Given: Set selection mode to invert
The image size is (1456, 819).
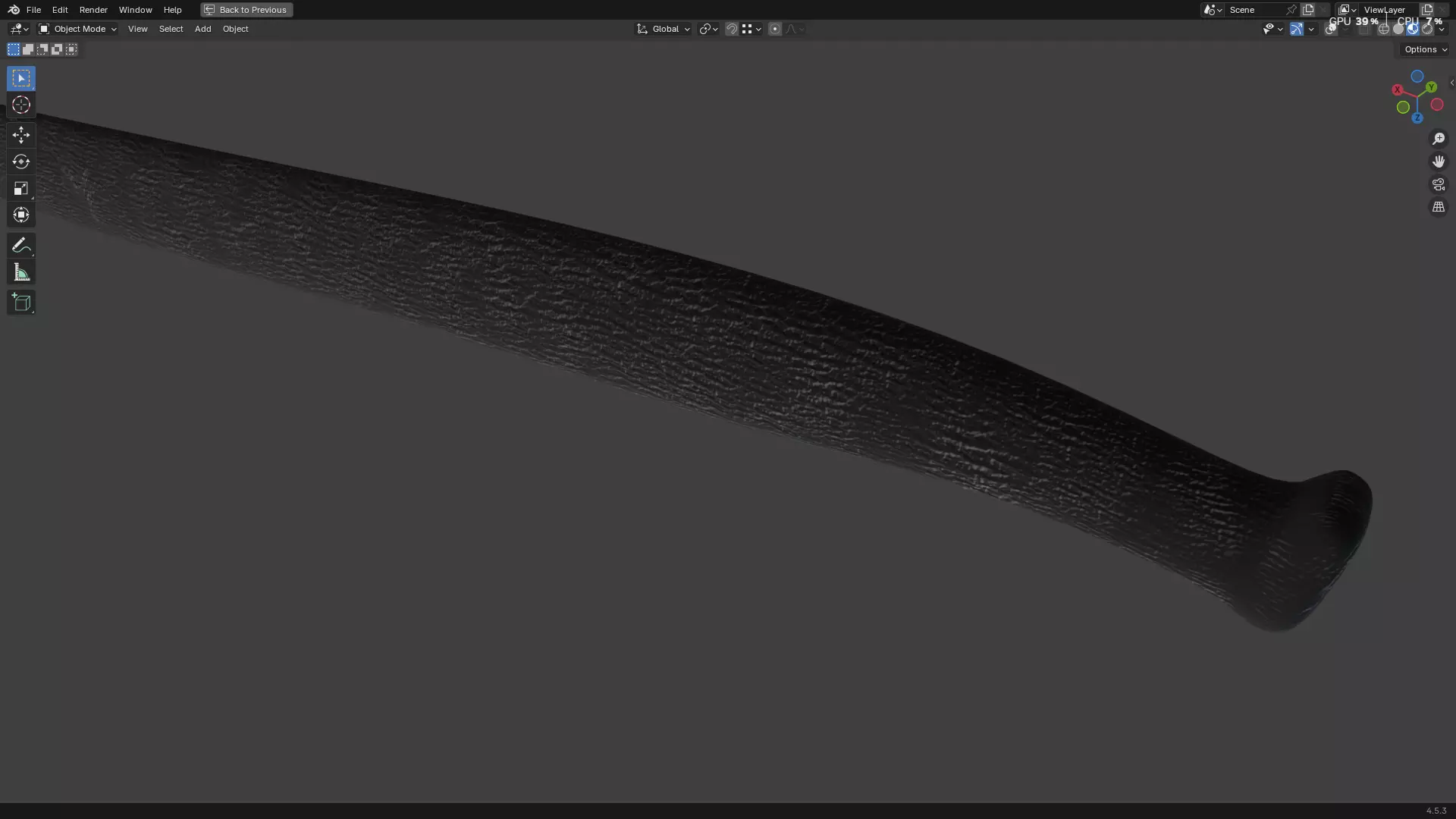Looking at the screenshot, I should [57, 49].
